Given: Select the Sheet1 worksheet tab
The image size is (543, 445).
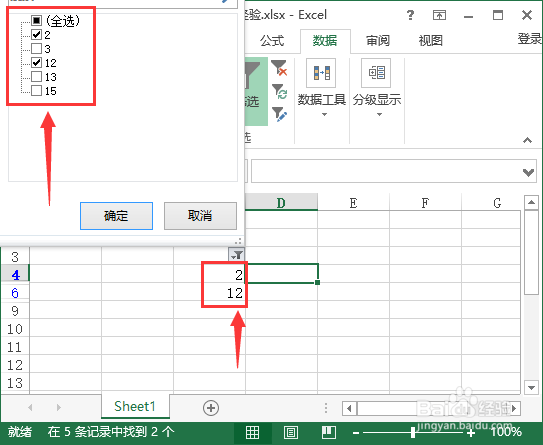Looking at the screenshot, I should (x=135, y=407).
